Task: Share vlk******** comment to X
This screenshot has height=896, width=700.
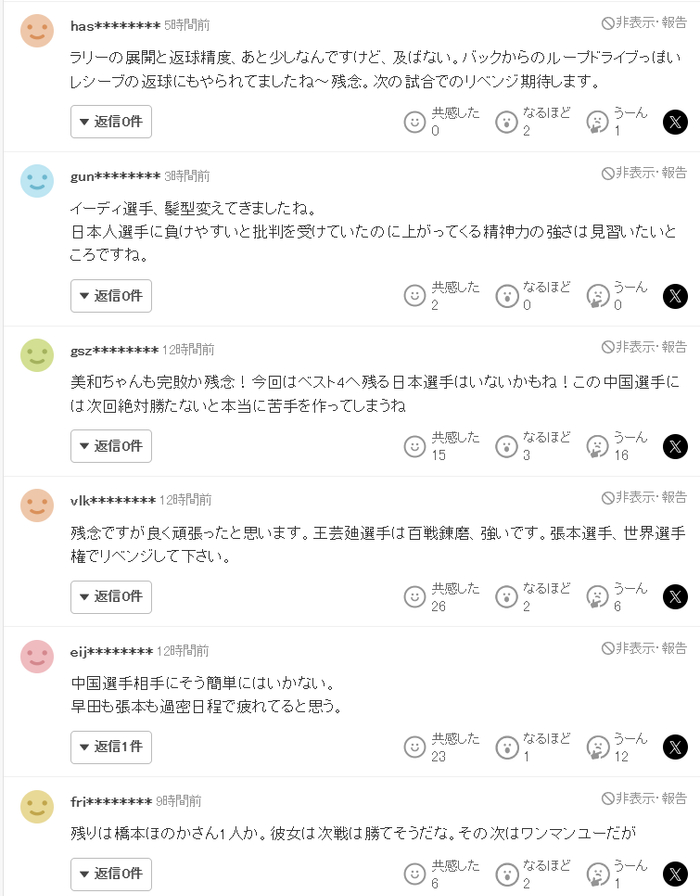Action: [676, 597]
